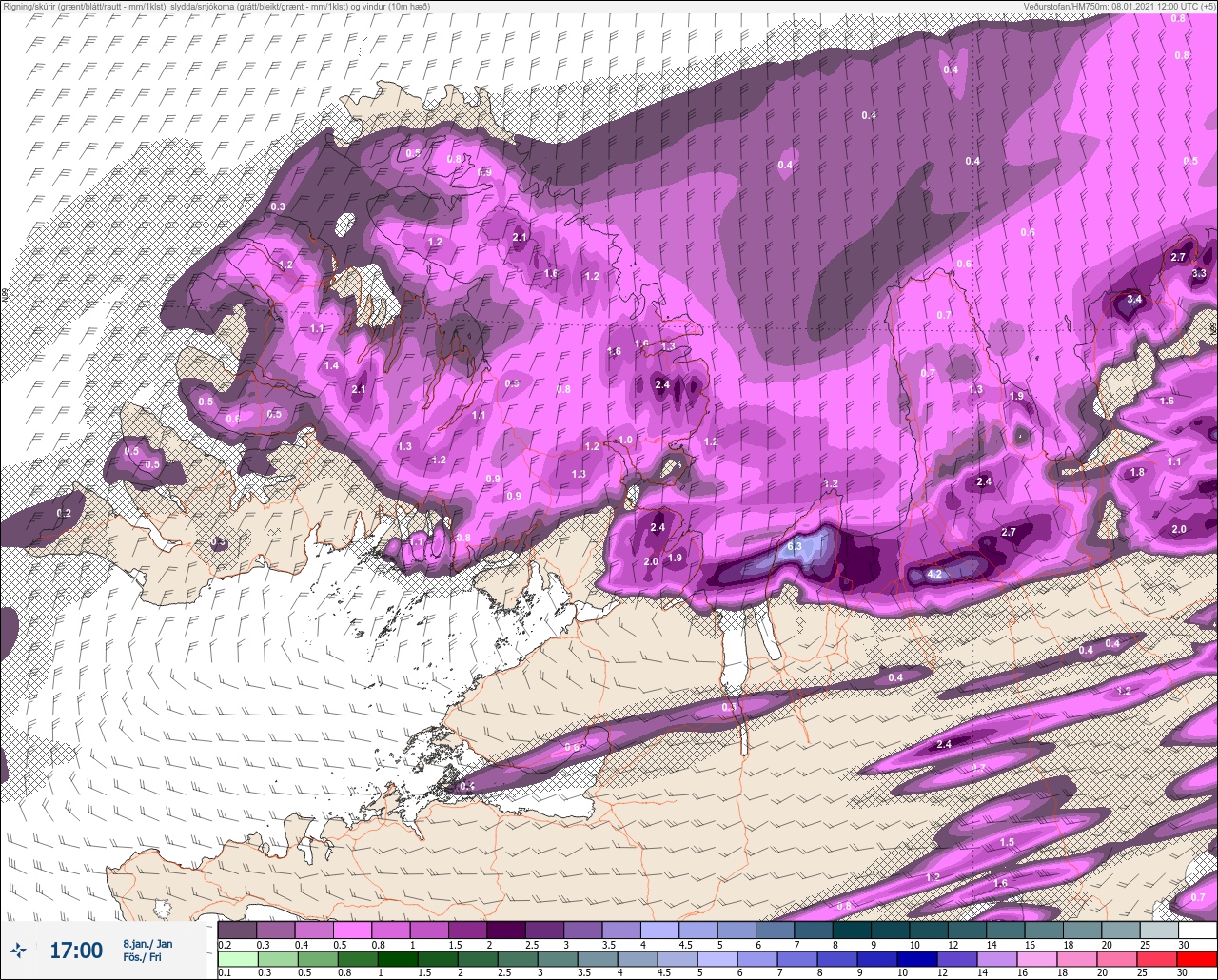Pick top-row legend swatch between 8 and 9

(852, 930)
